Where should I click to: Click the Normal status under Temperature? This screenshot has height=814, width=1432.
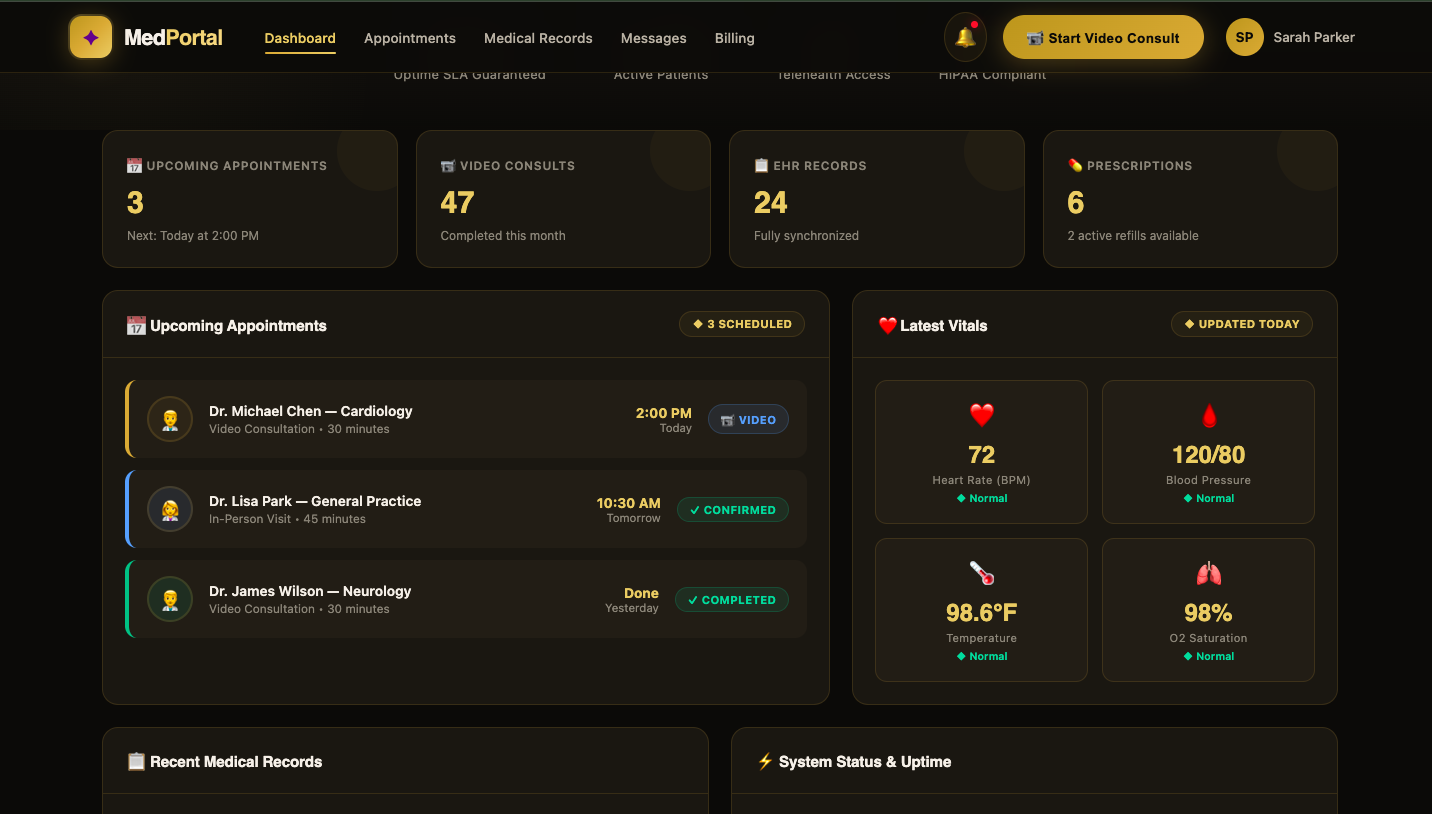coord(982,656)
